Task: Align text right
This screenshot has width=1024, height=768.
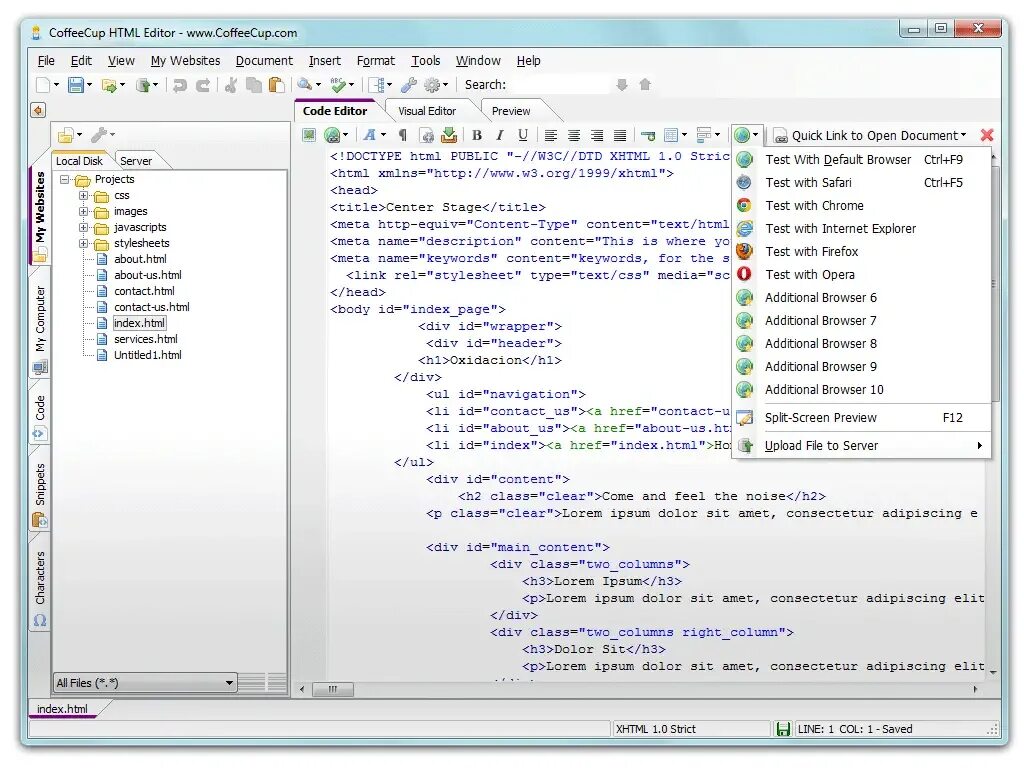Action: click(597, 135)
